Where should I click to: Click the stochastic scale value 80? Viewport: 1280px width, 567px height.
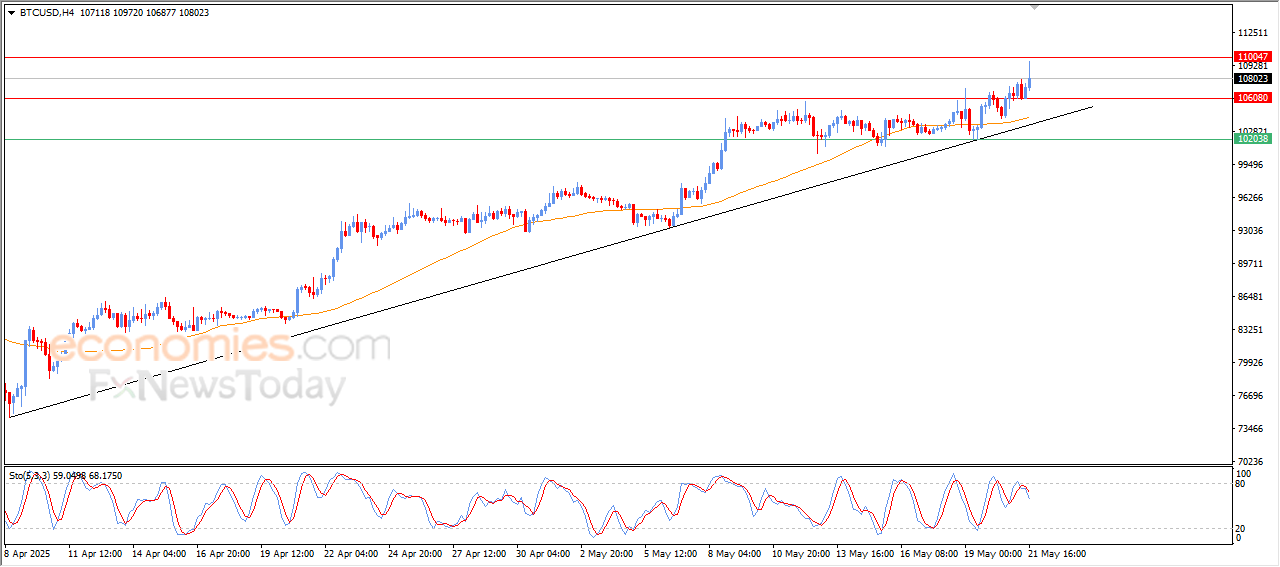1242,484
